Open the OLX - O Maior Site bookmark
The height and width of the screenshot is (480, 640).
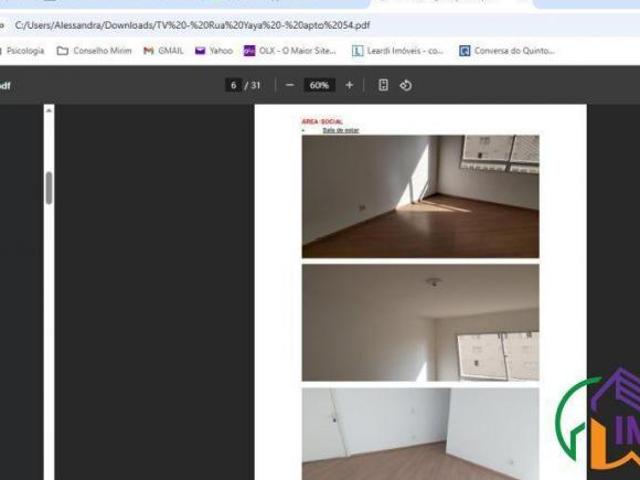coord(290,51)
